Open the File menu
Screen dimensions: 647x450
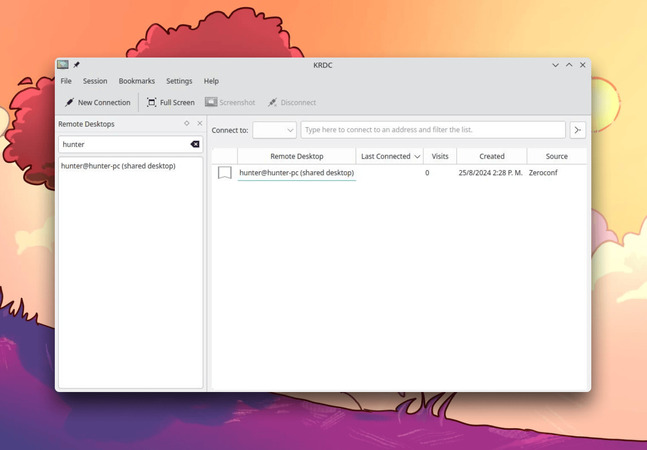coord(66,81)
